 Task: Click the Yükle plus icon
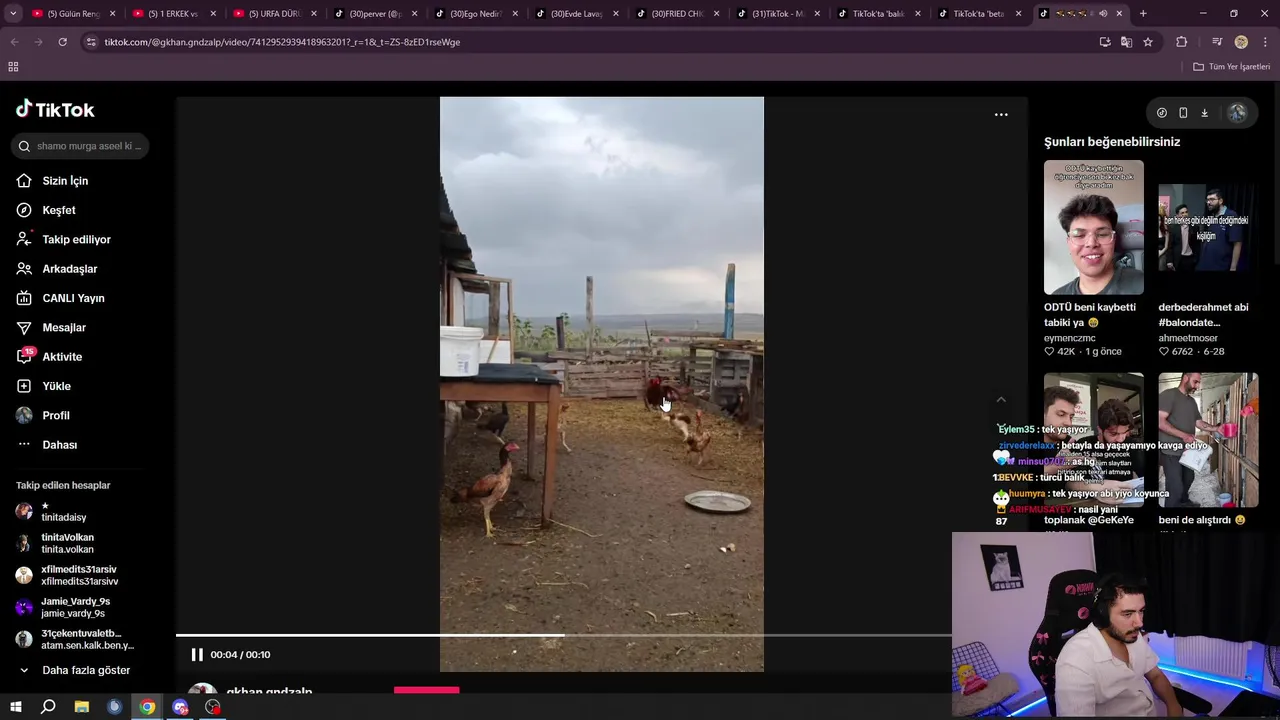(x=24, y=386)
